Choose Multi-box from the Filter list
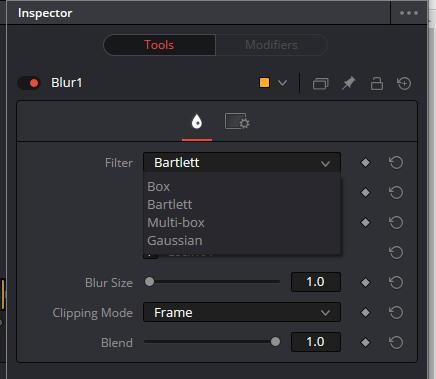 (176, 223)
